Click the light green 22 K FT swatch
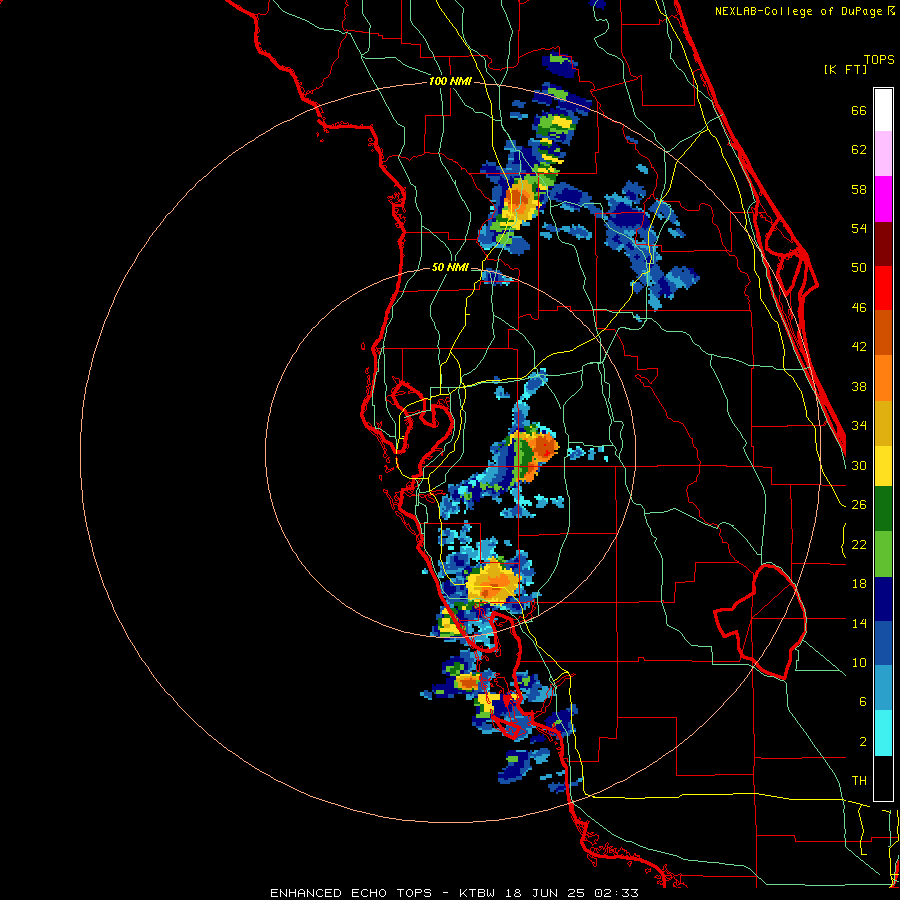900x900 pixels. tap(883, 553)
